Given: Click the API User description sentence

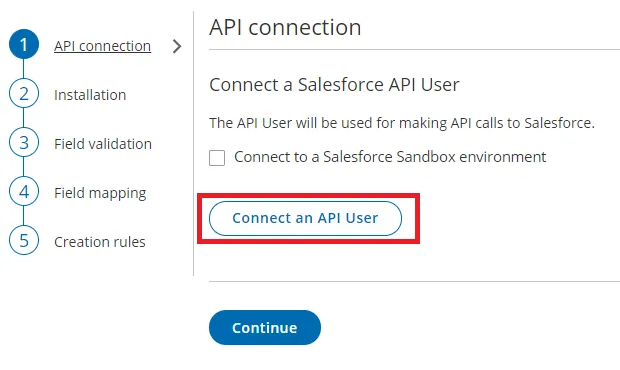Looking at the screenshot, I should (402, 123).
